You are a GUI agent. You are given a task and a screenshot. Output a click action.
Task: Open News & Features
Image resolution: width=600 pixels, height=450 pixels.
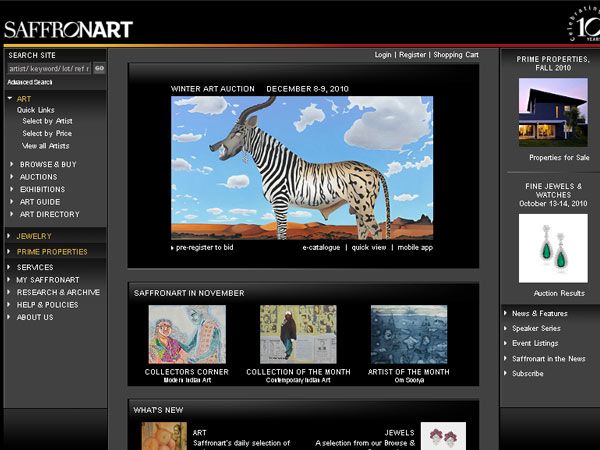(x=540, y=313)
